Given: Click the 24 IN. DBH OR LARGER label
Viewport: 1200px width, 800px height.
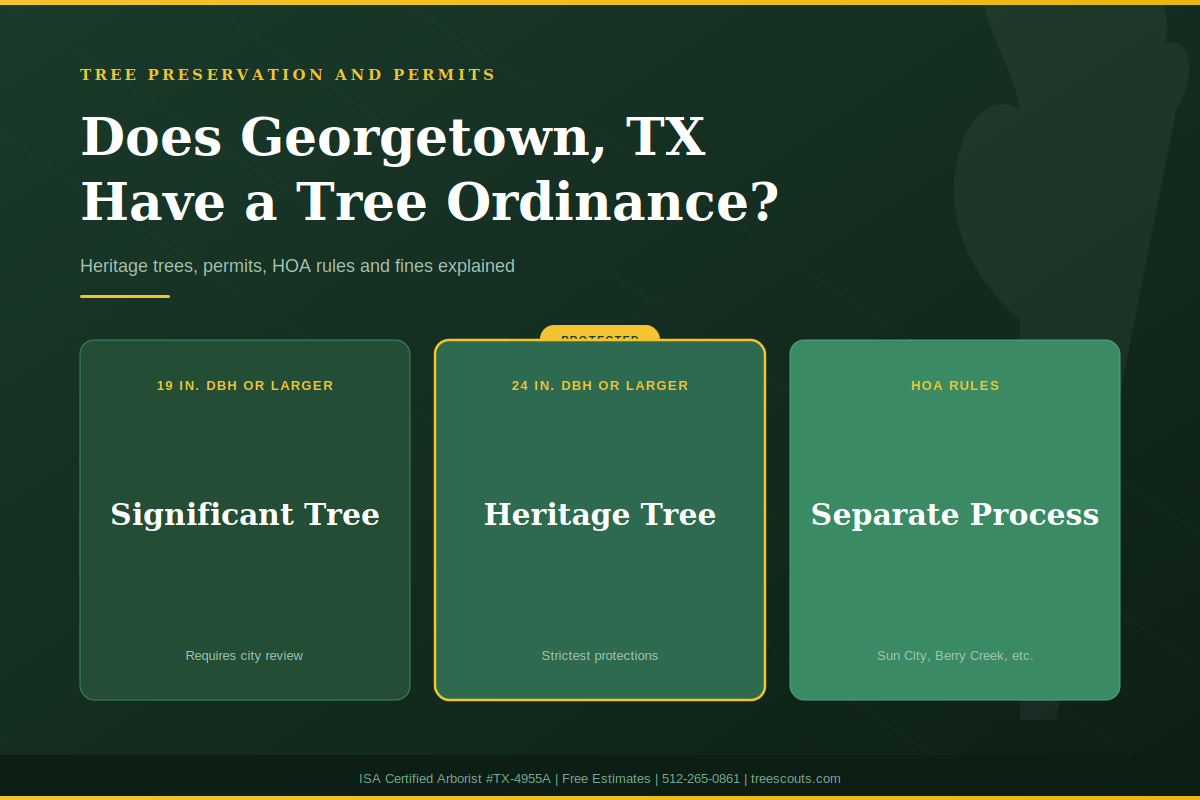Looking at the screenshot, I should (x=600, y=385).
